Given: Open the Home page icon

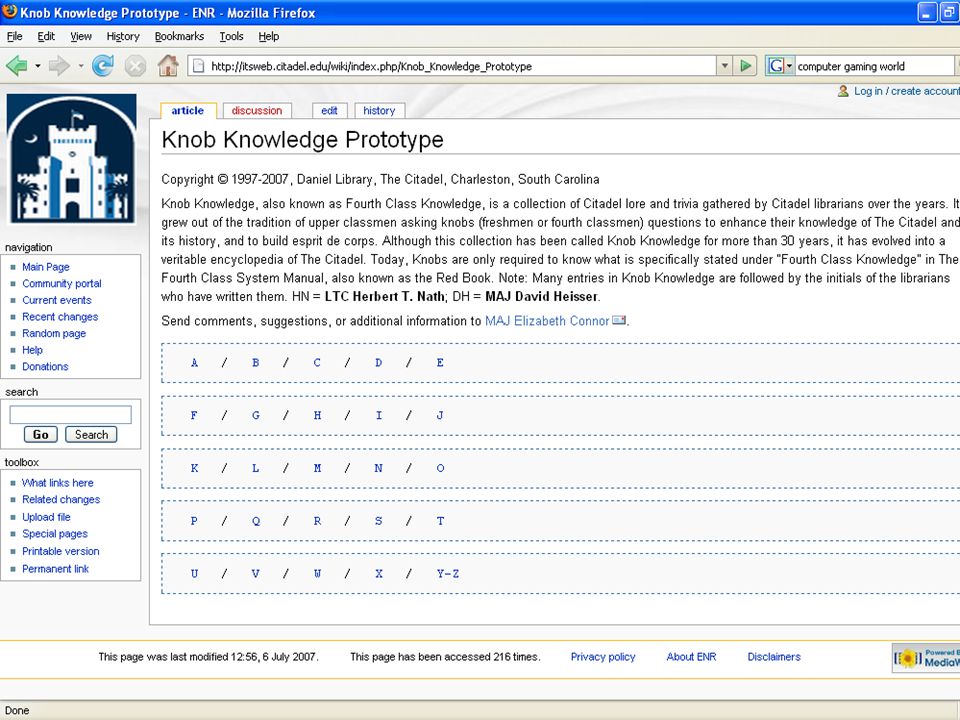Looking at the screenshot, I should point(168,66).
